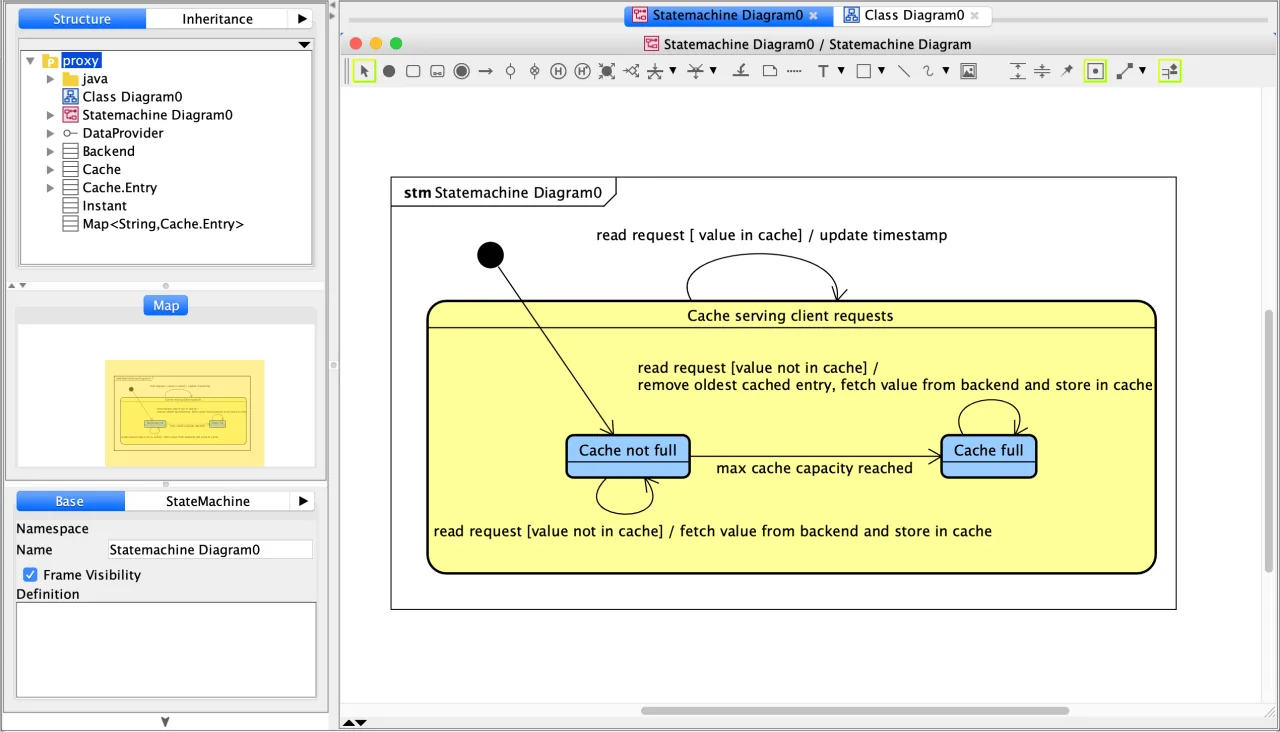1280x732 pixels.
Task: Select the Cache full state
Action: [989, 456]
